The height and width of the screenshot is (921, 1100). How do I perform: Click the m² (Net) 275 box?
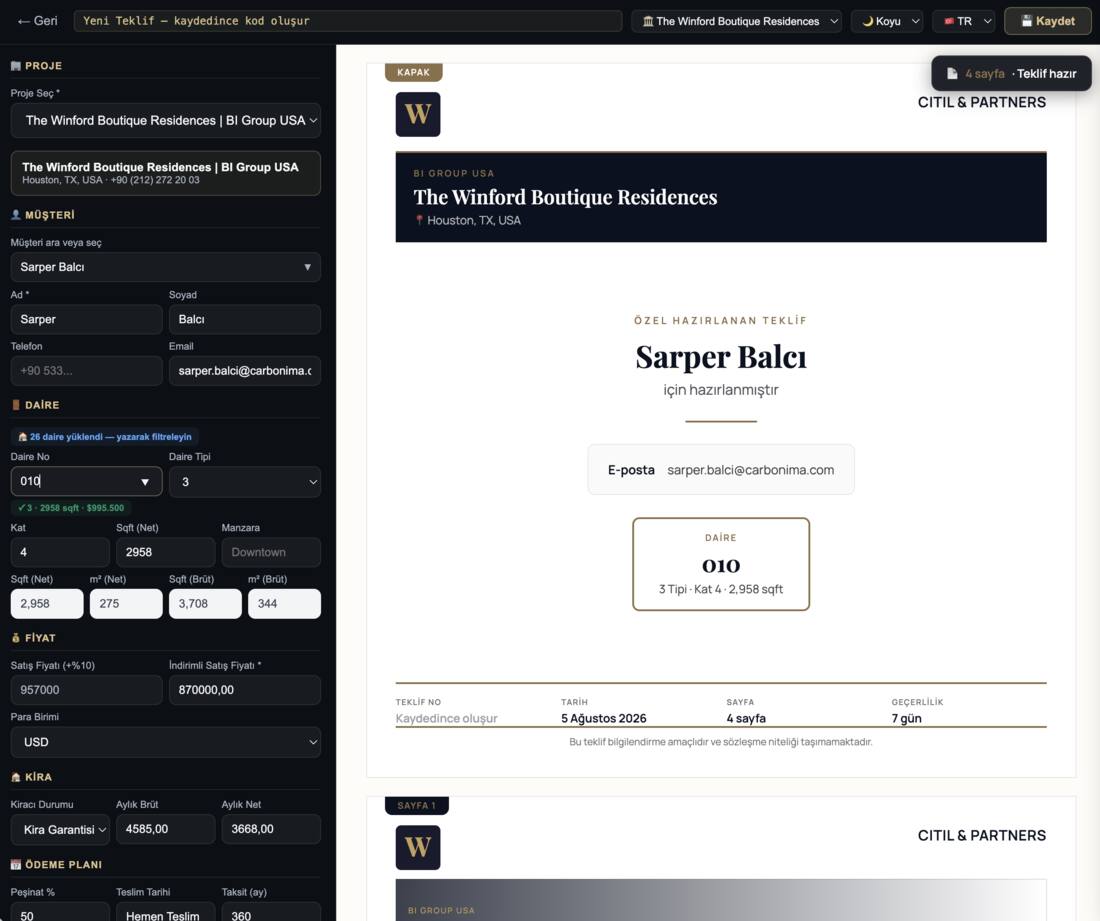click(x=126, y=603)
